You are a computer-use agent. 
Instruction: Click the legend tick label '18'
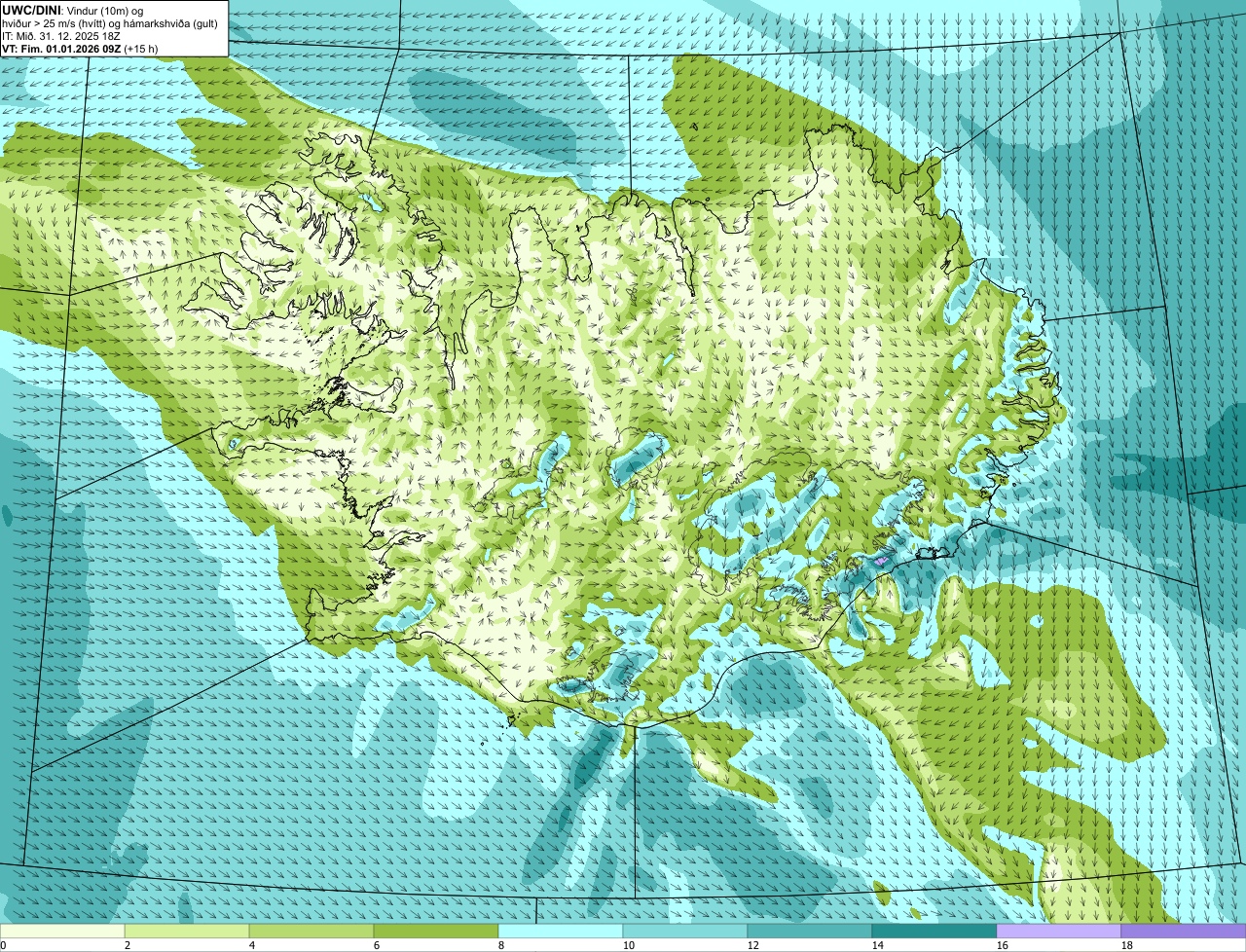pos(1127,945)
